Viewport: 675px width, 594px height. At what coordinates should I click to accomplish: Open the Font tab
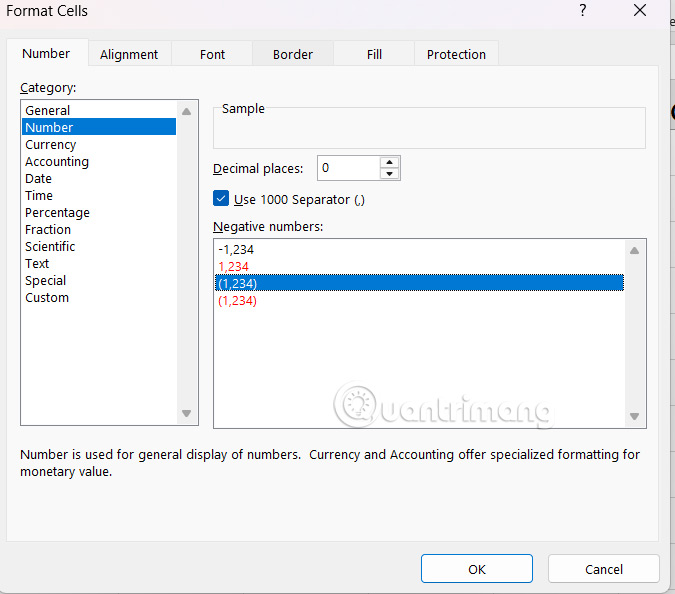coord(212,54)
